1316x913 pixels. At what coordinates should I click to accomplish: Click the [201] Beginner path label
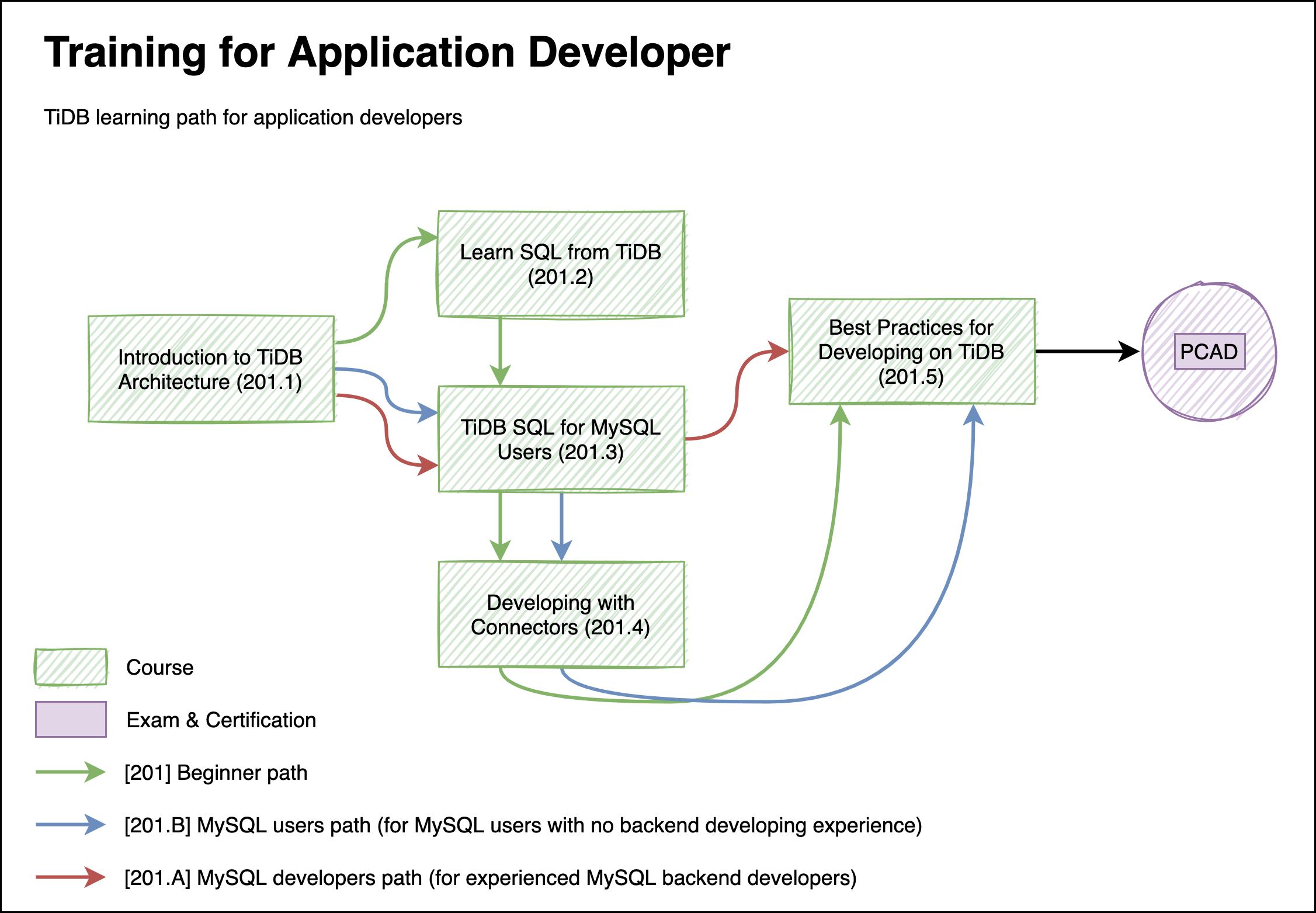(216, 773)
